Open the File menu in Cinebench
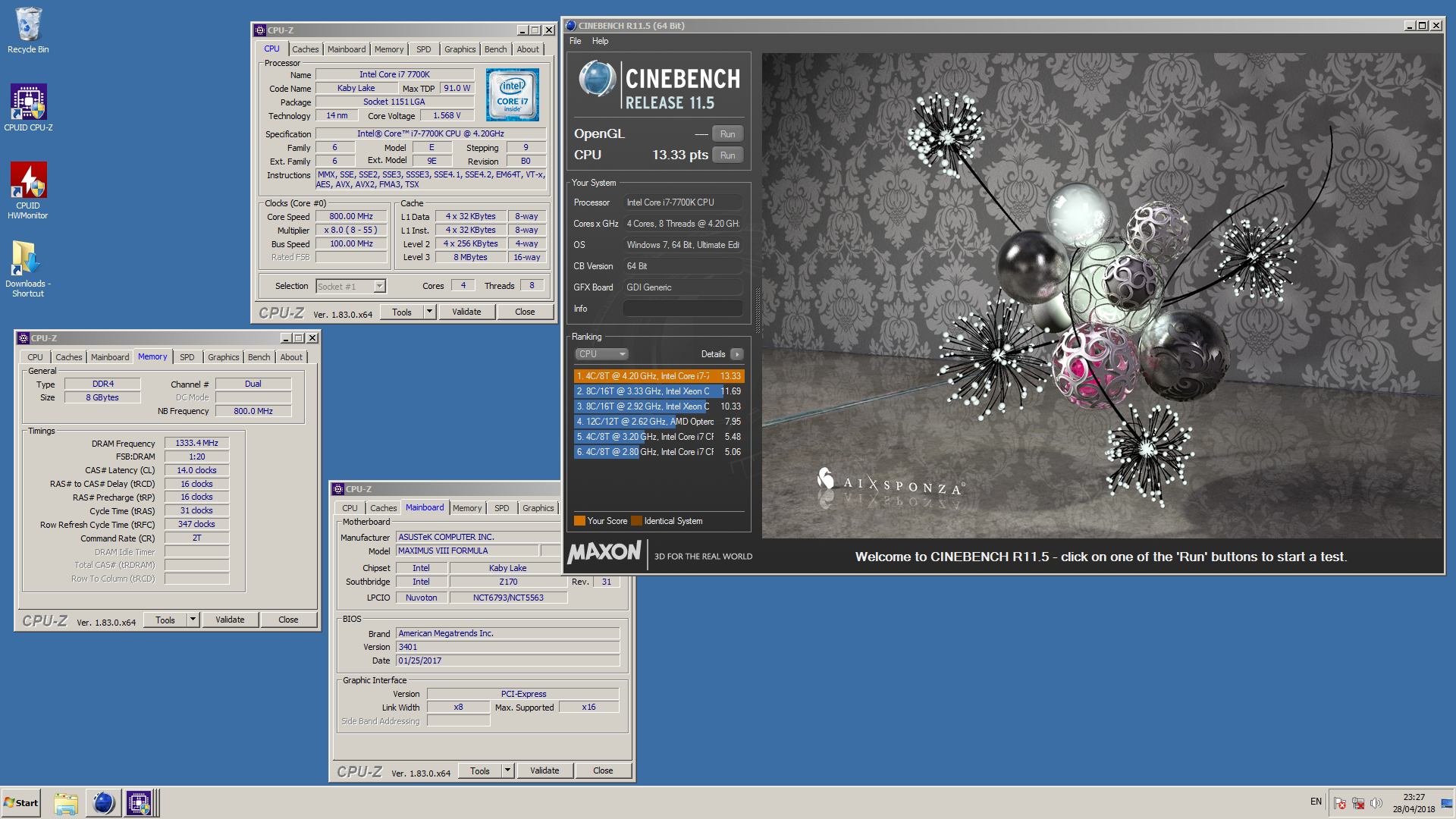This screenshot has height=819, width=1456. tap(576, 41)
